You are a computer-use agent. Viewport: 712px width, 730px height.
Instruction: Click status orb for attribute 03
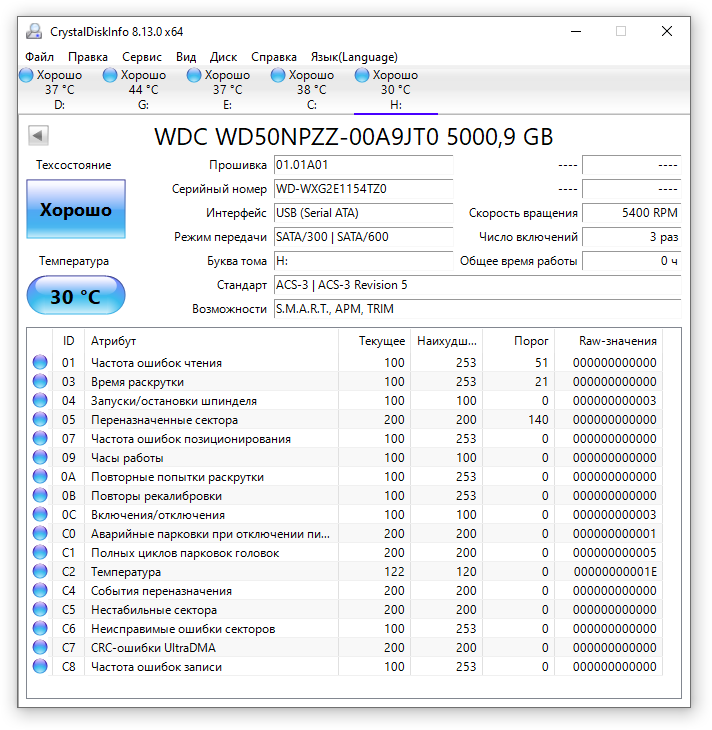point(40,381)
